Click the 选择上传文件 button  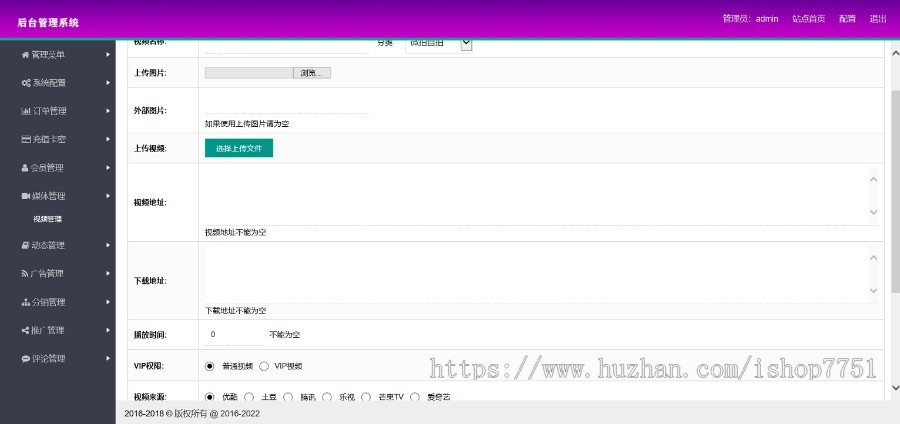(239, 148)
